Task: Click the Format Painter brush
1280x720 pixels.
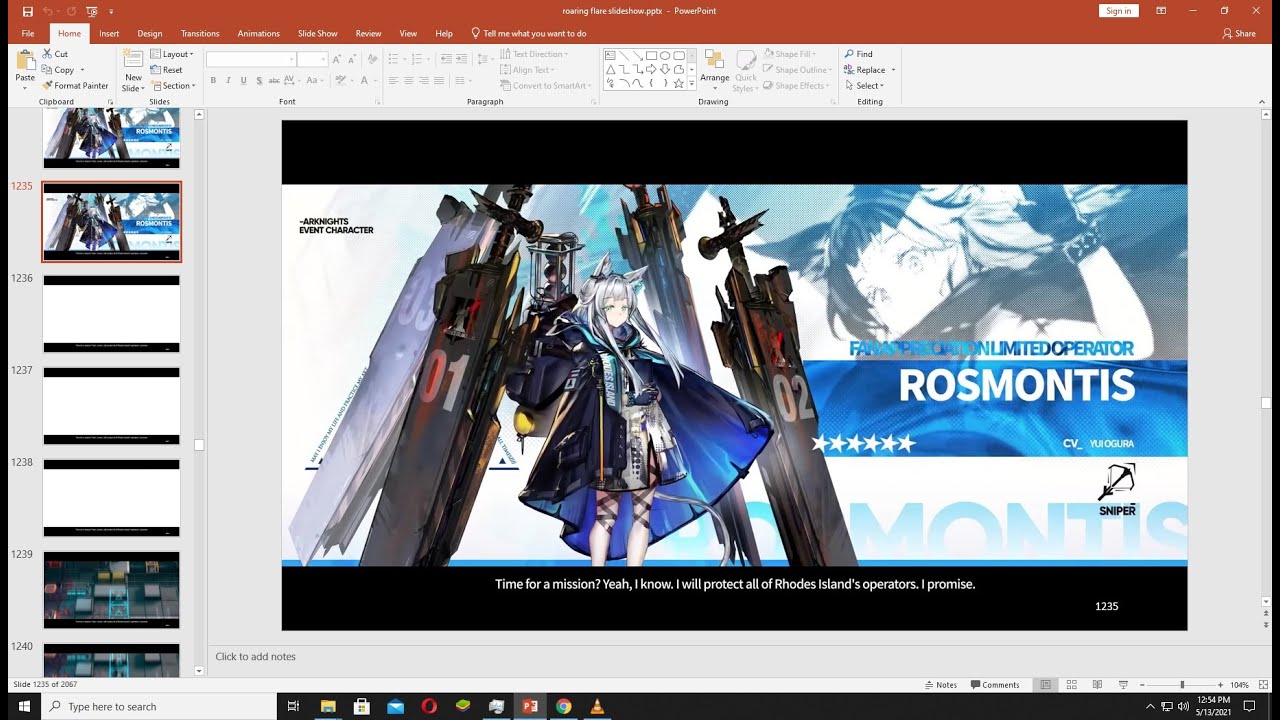Action: click(x=76, y=86)
